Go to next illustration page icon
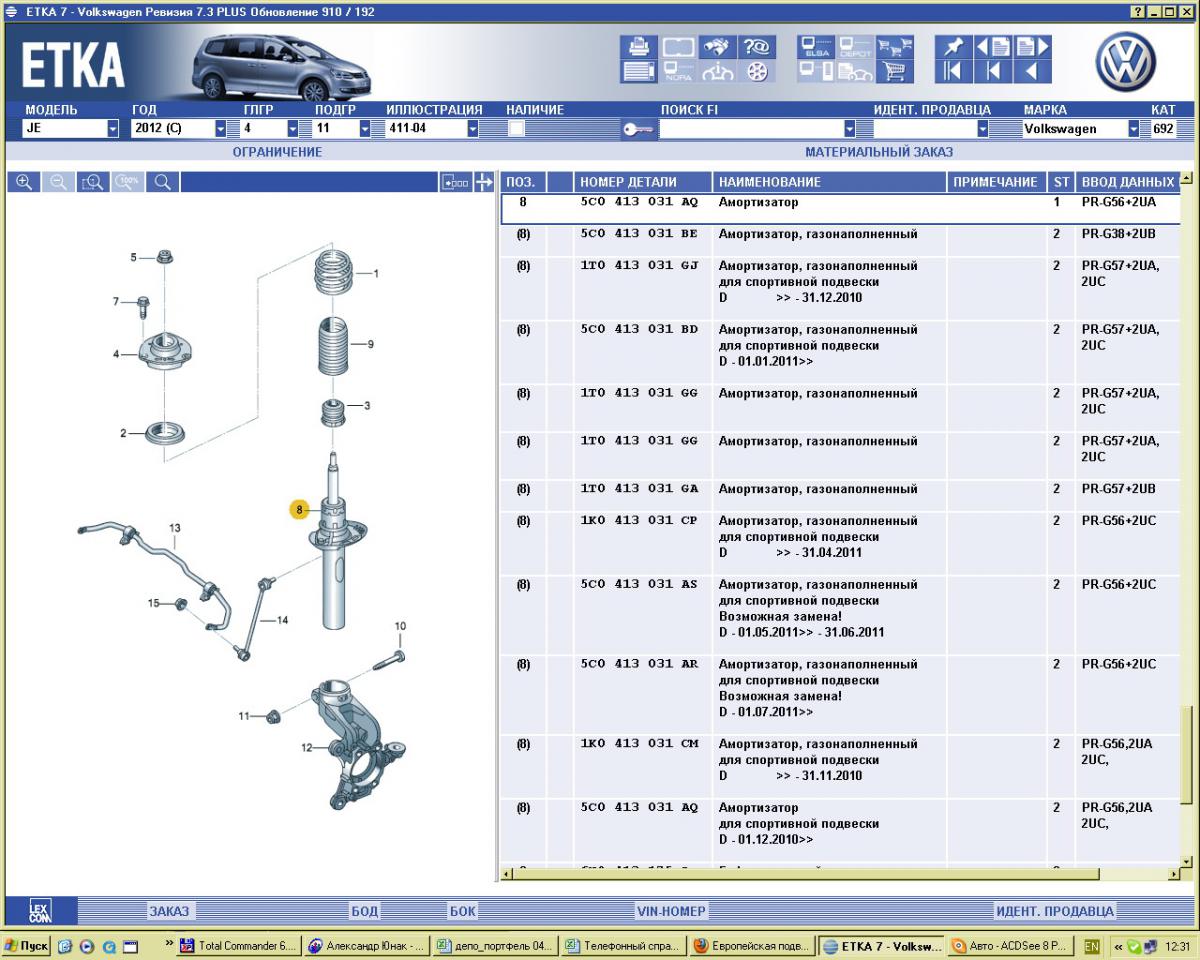Image resolution: width=1200 pixels, height=960 pixels. (x=1032, y=47)
